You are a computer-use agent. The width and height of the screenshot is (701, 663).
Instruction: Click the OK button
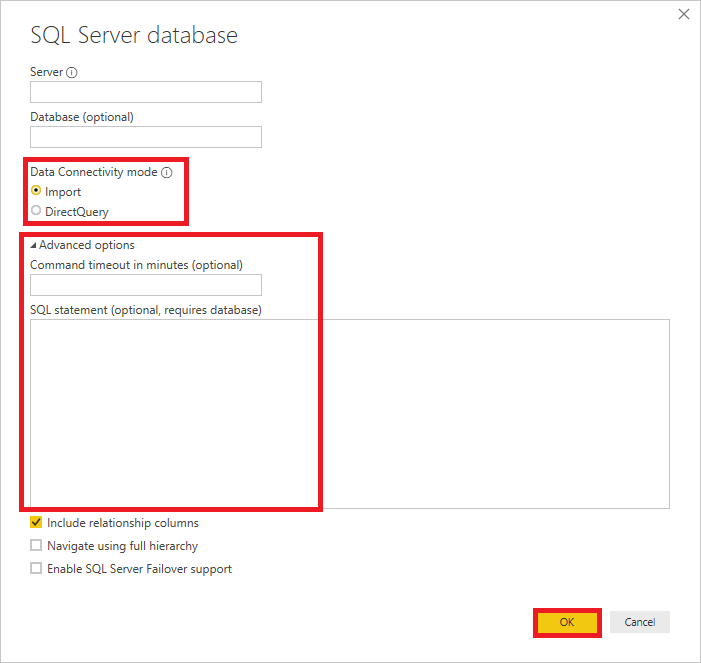pyautogui.click(x=567, y=622)
